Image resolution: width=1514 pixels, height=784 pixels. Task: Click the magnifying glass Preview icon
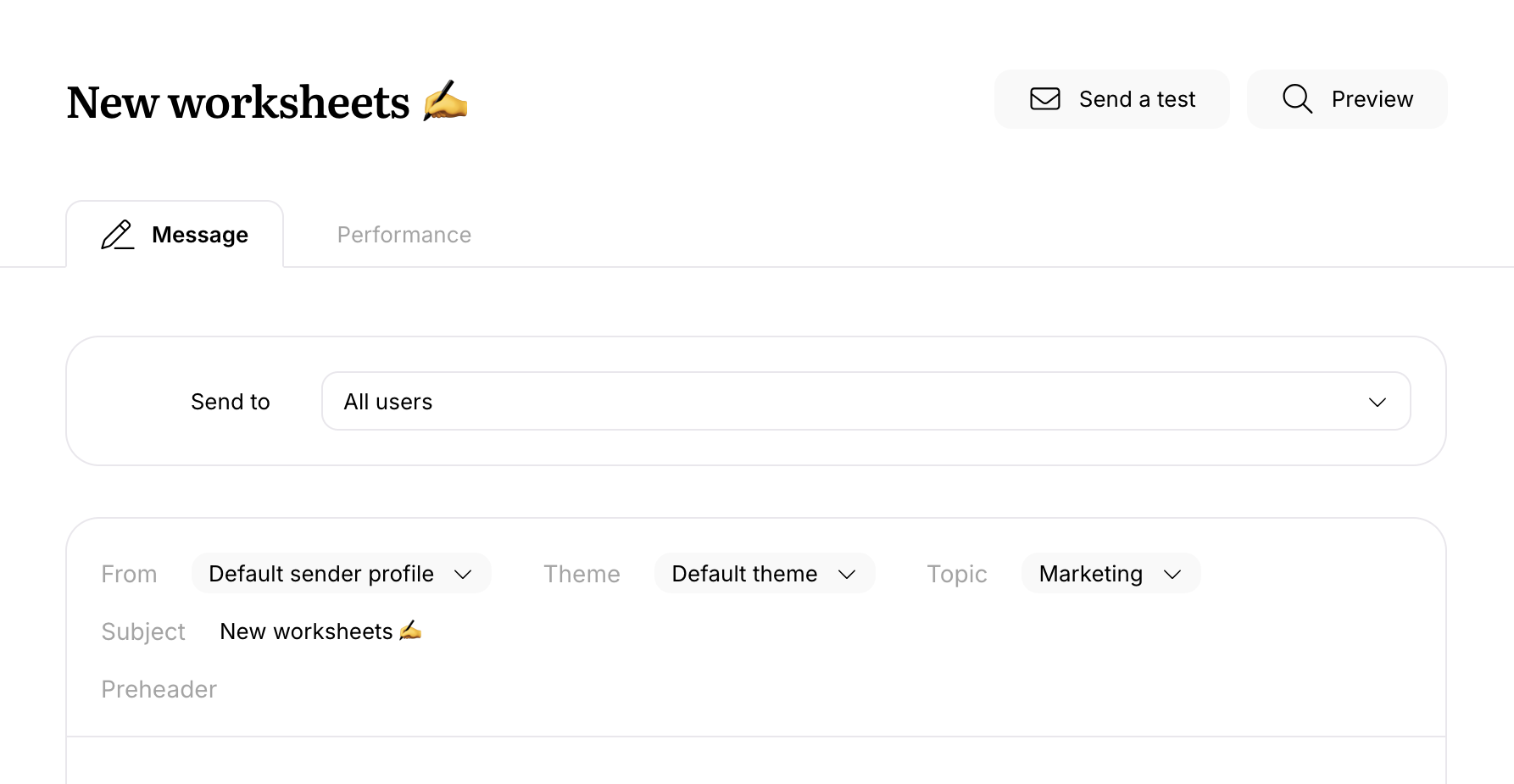click(1297, 99)
